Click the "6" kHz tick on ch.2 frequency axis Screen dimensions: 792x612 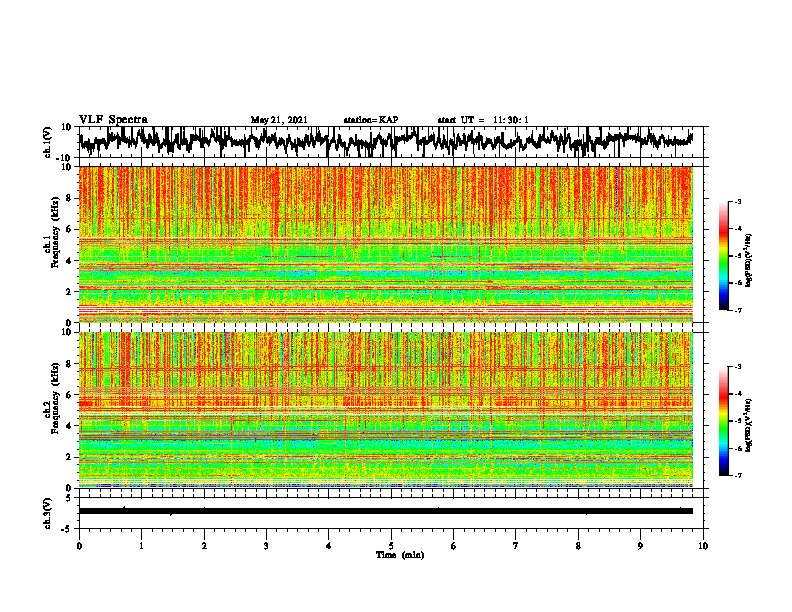(69, 395)
